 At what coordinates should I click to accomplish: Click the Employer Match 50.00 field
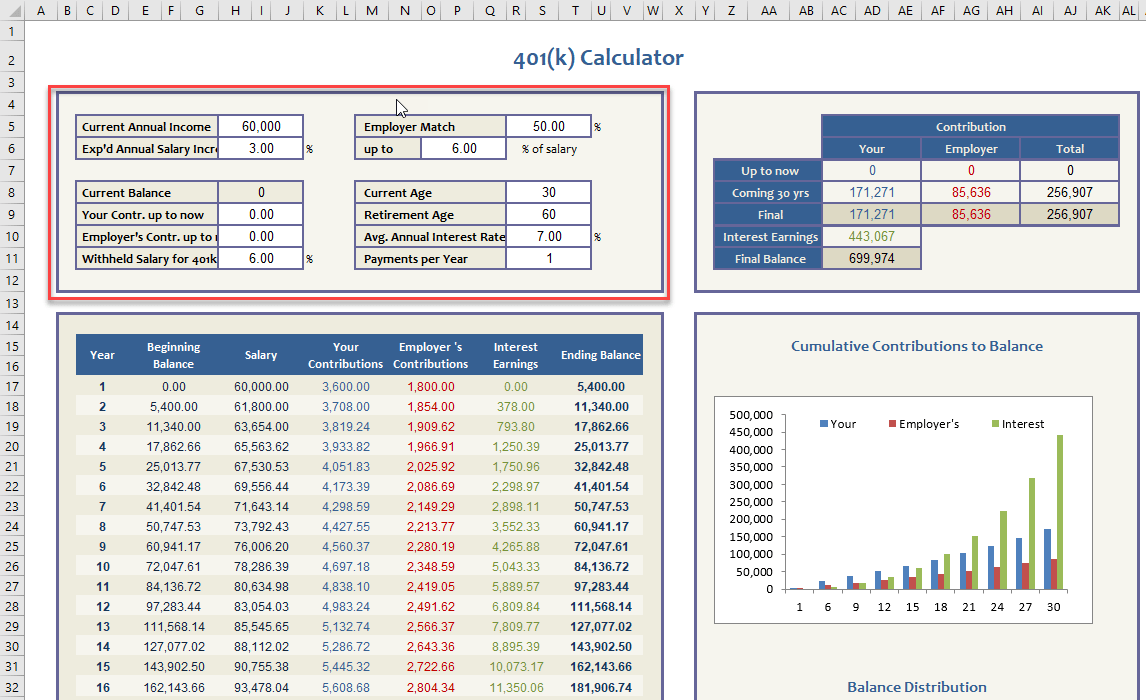(548, 127)
